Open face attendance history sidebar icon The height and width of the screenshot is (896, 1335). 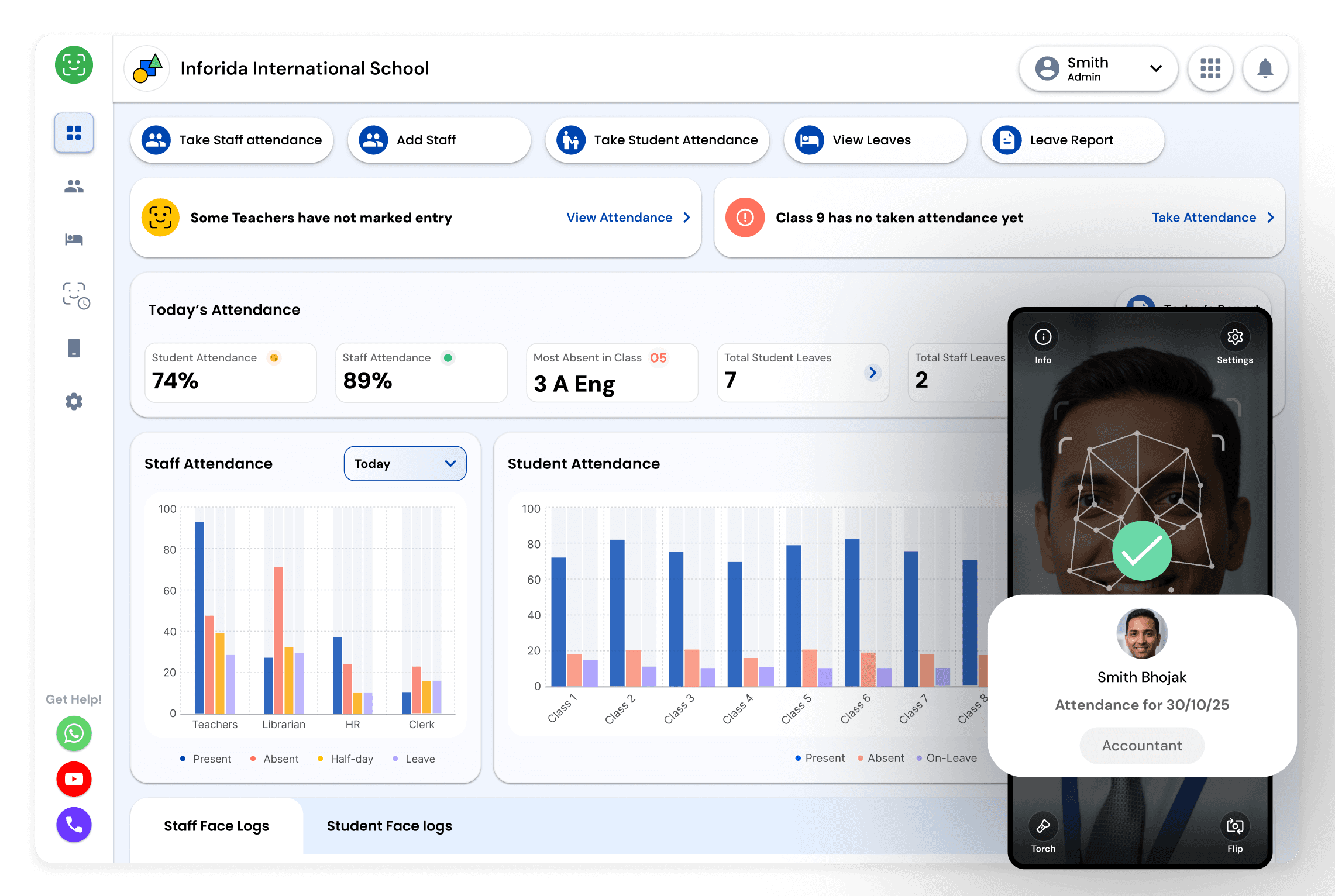coord(75,295)
